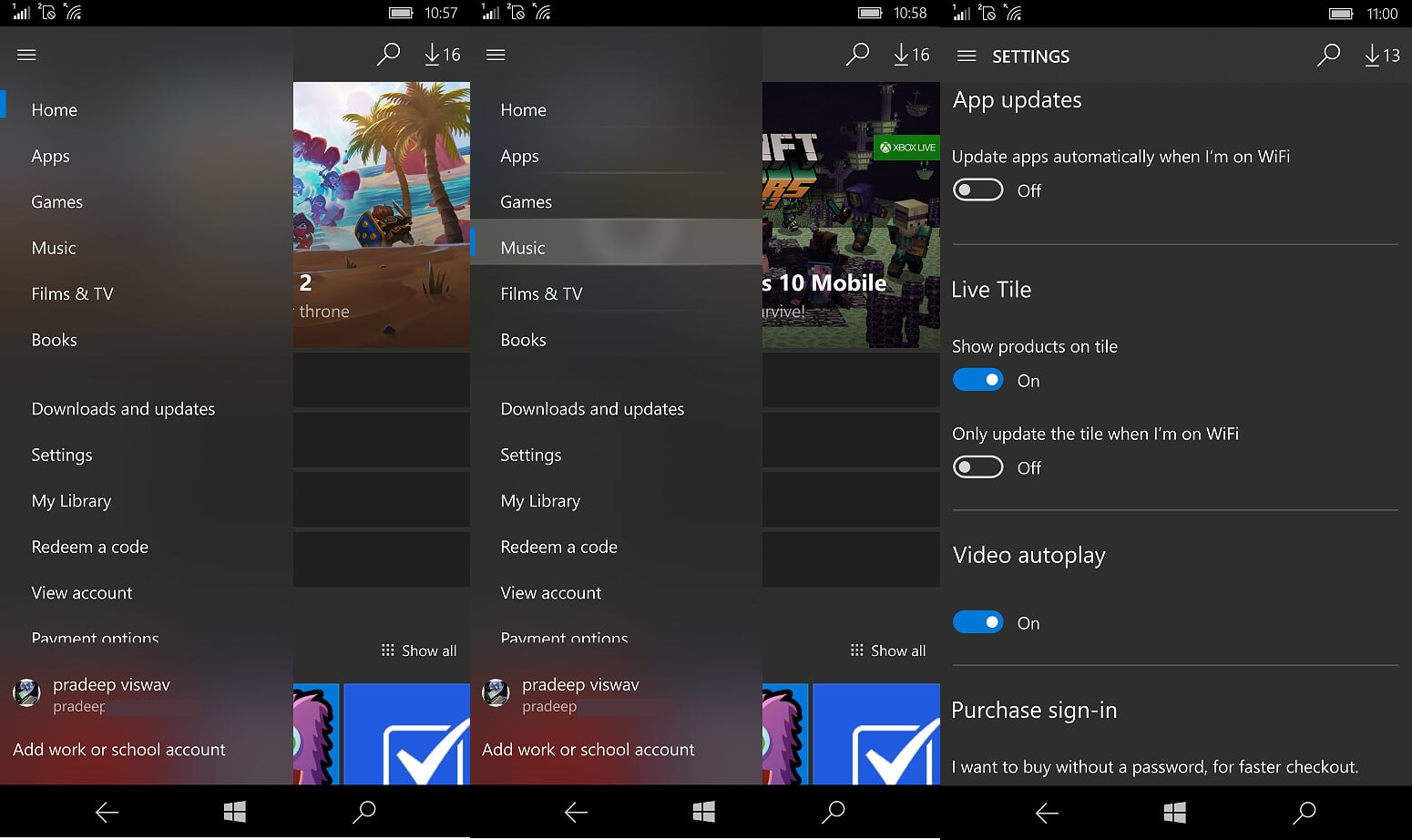Open downloads icon showing 16 pending

click(441, 55)
